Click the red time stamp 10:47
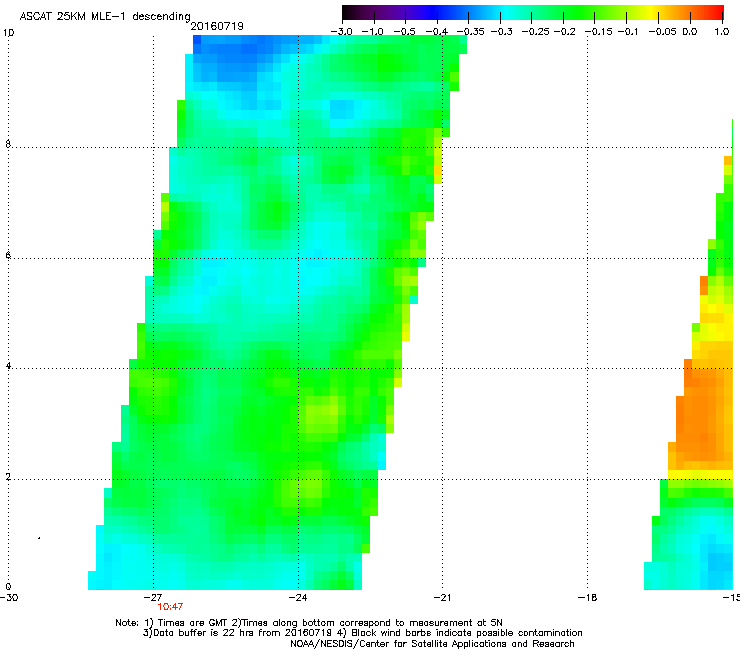Viewport: 740px width, 650px height. point(170,607)
